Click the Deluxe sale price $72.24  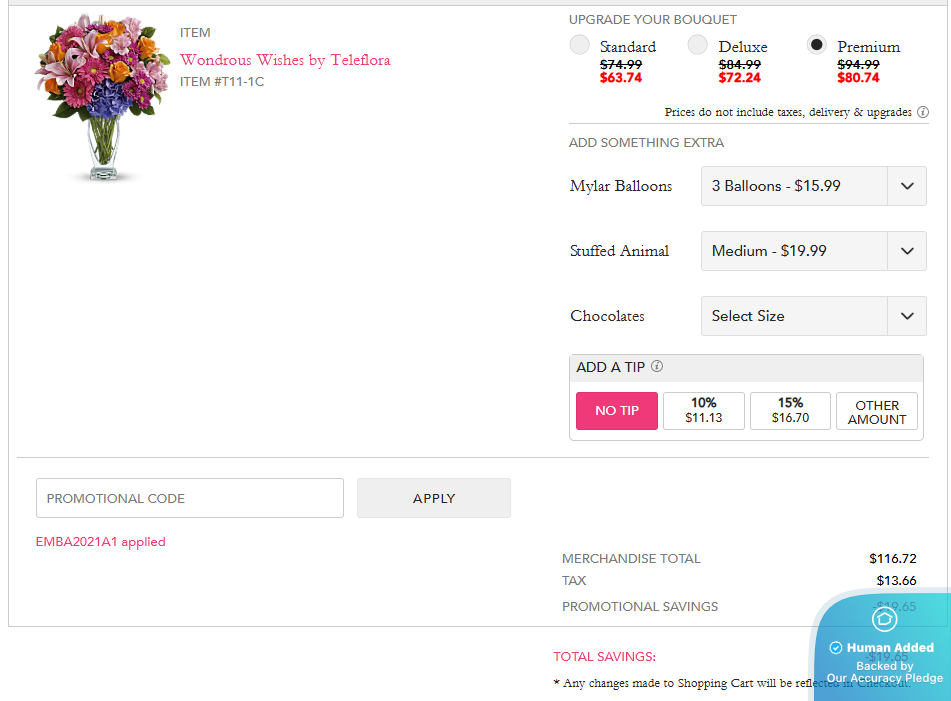tap(740, 78)
